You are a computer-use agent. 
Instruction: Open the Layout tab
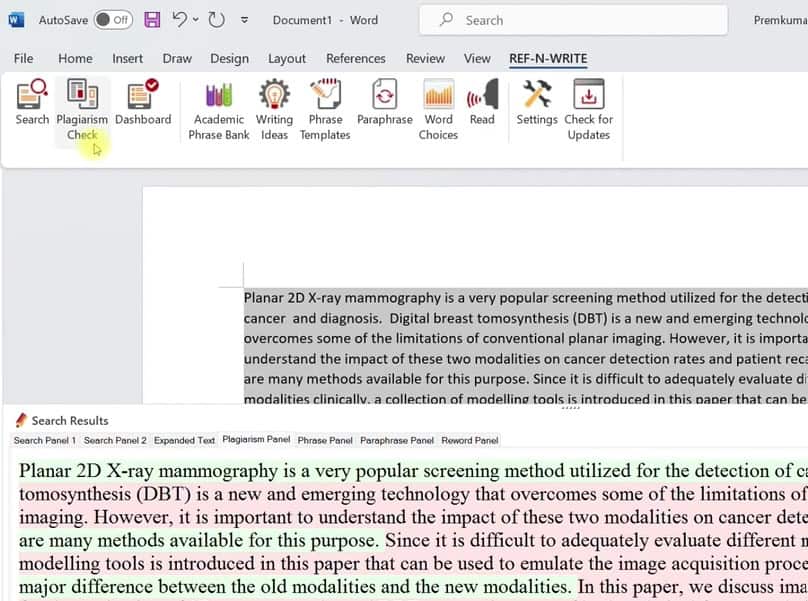[287, 58]
